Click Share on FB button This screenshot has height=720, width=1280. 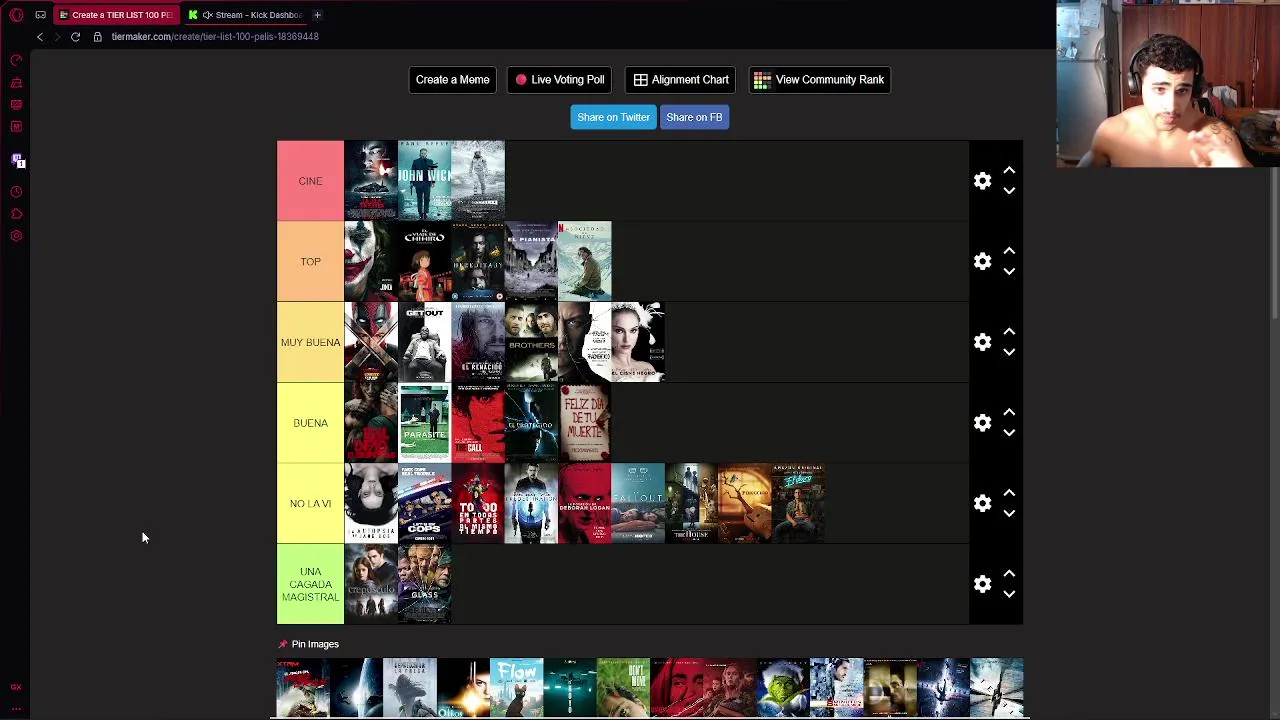coord(694,117)
